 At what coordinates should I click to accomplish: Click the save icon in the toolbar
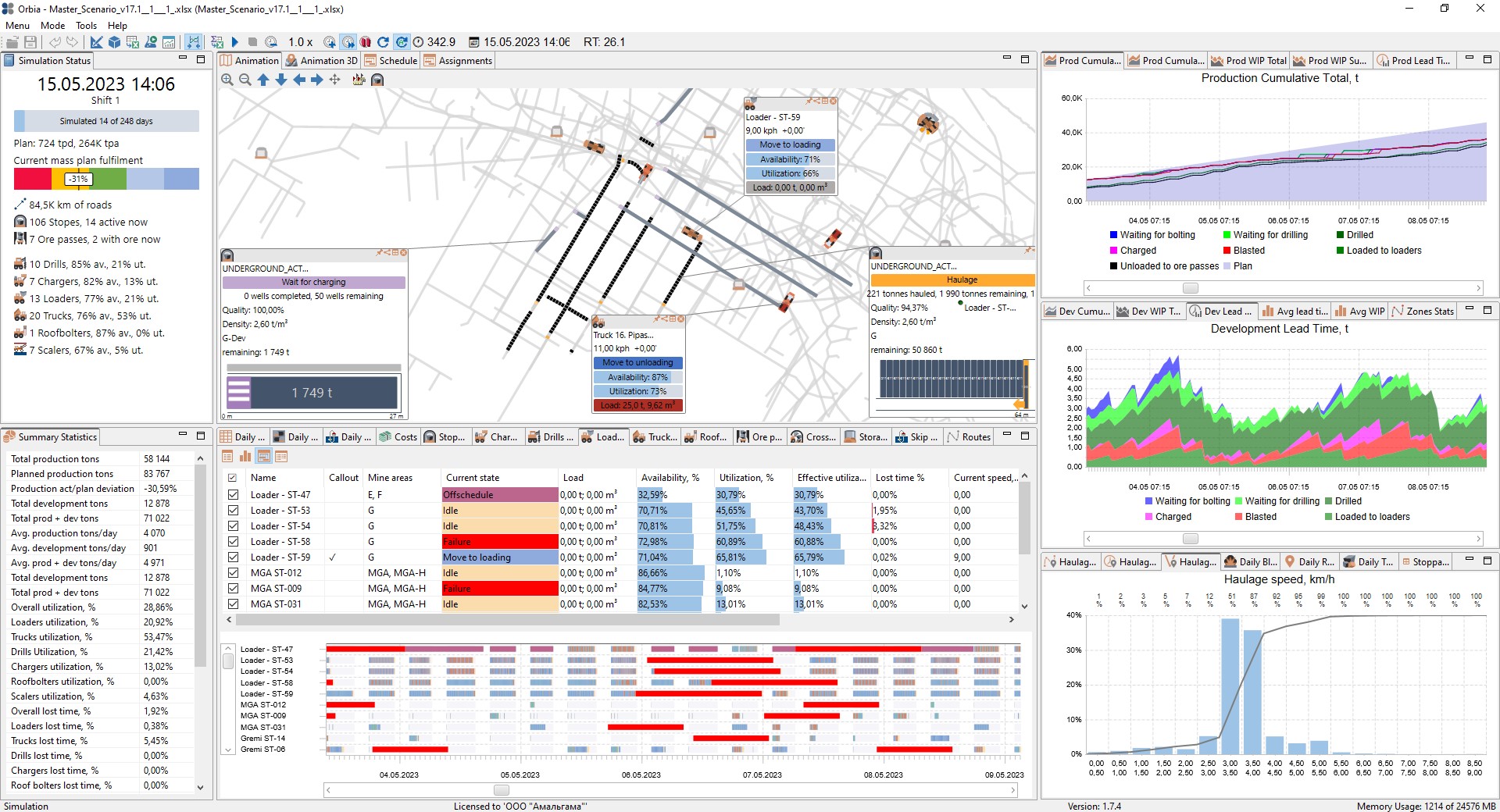coord(30,42)
